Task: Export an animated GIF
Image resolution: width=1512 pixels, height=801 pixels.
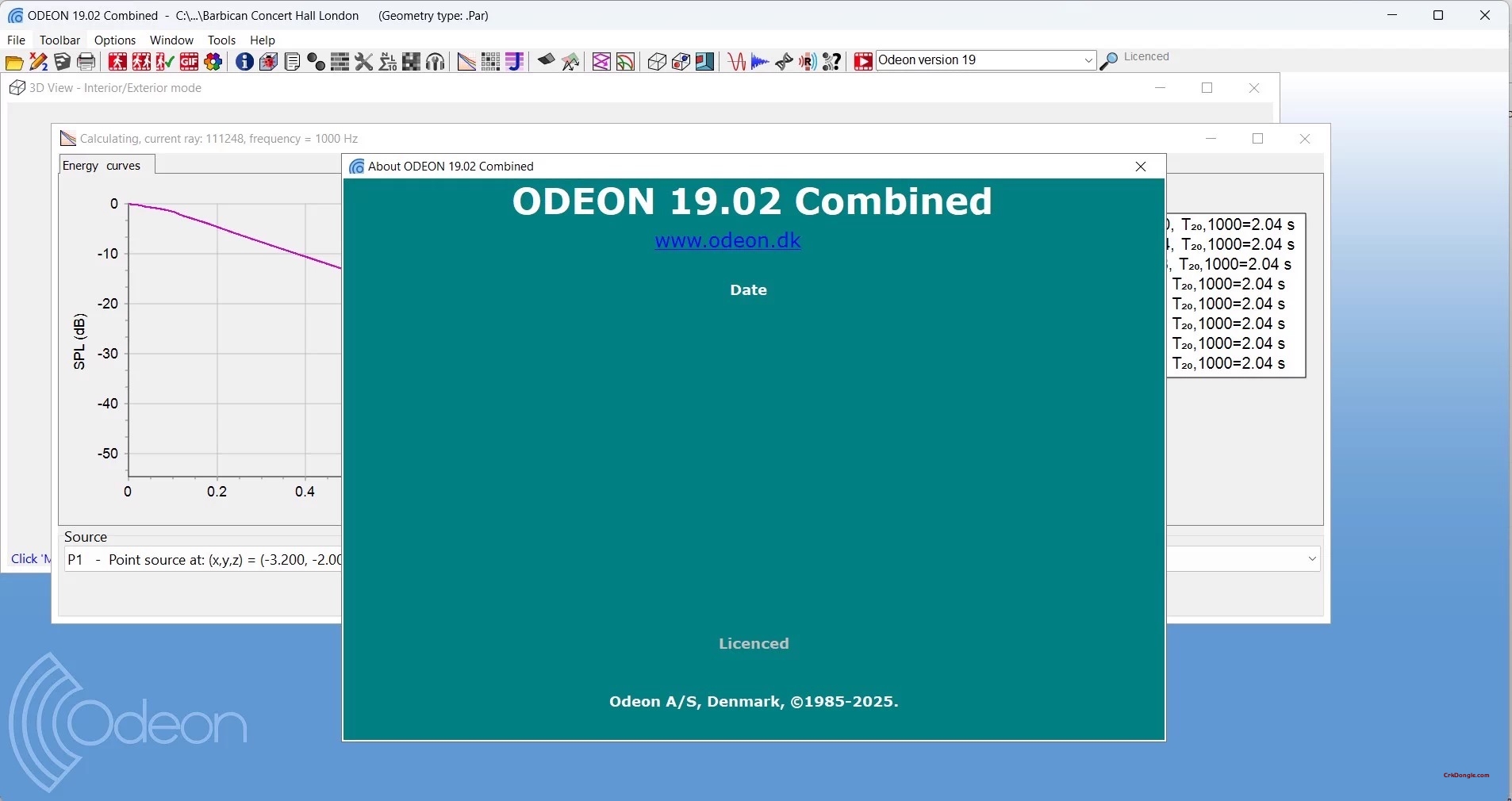Action: pyautogui.click(x=190, y=62)
